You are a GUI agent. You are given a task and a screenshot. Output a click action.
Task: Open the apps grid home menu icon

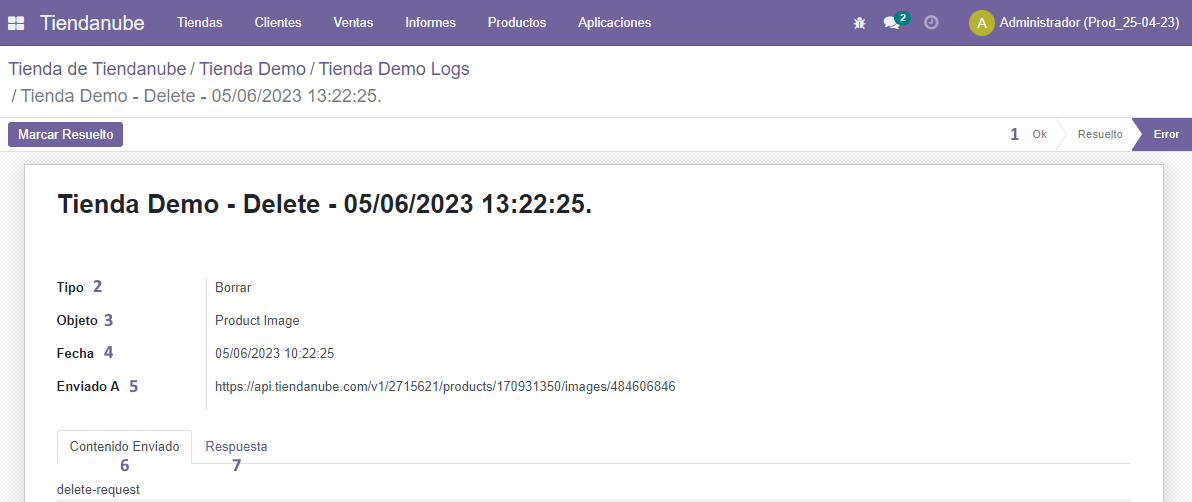[16, 22]
